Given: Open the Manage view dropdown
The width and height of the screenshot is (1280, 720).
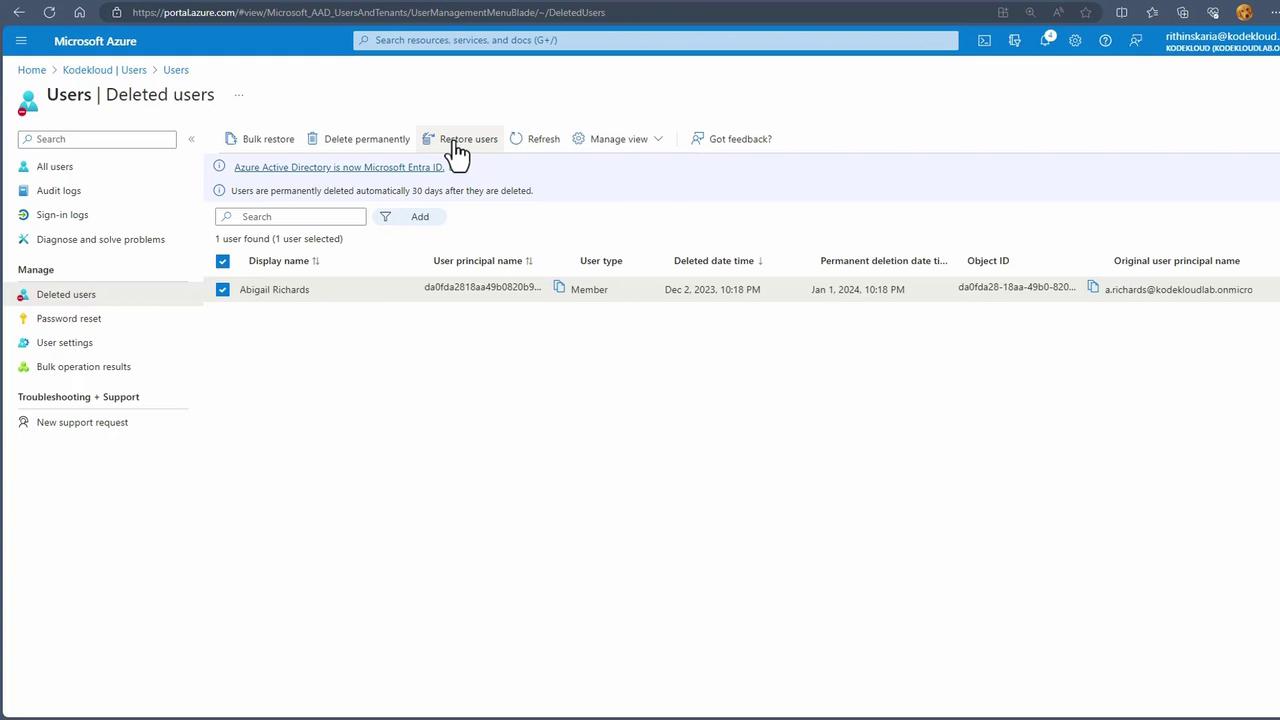Looking at the screenshot, I should 618,139.
